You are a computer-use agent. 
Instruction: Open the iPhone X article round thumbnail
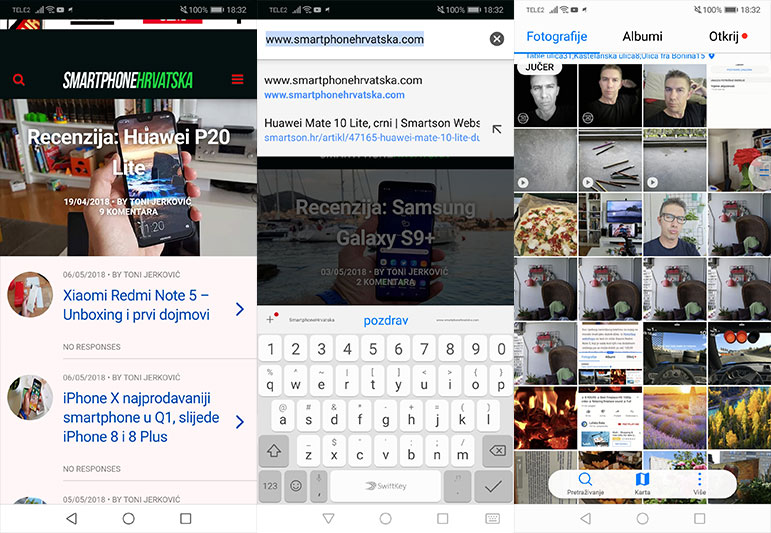[x=30, y=397]
